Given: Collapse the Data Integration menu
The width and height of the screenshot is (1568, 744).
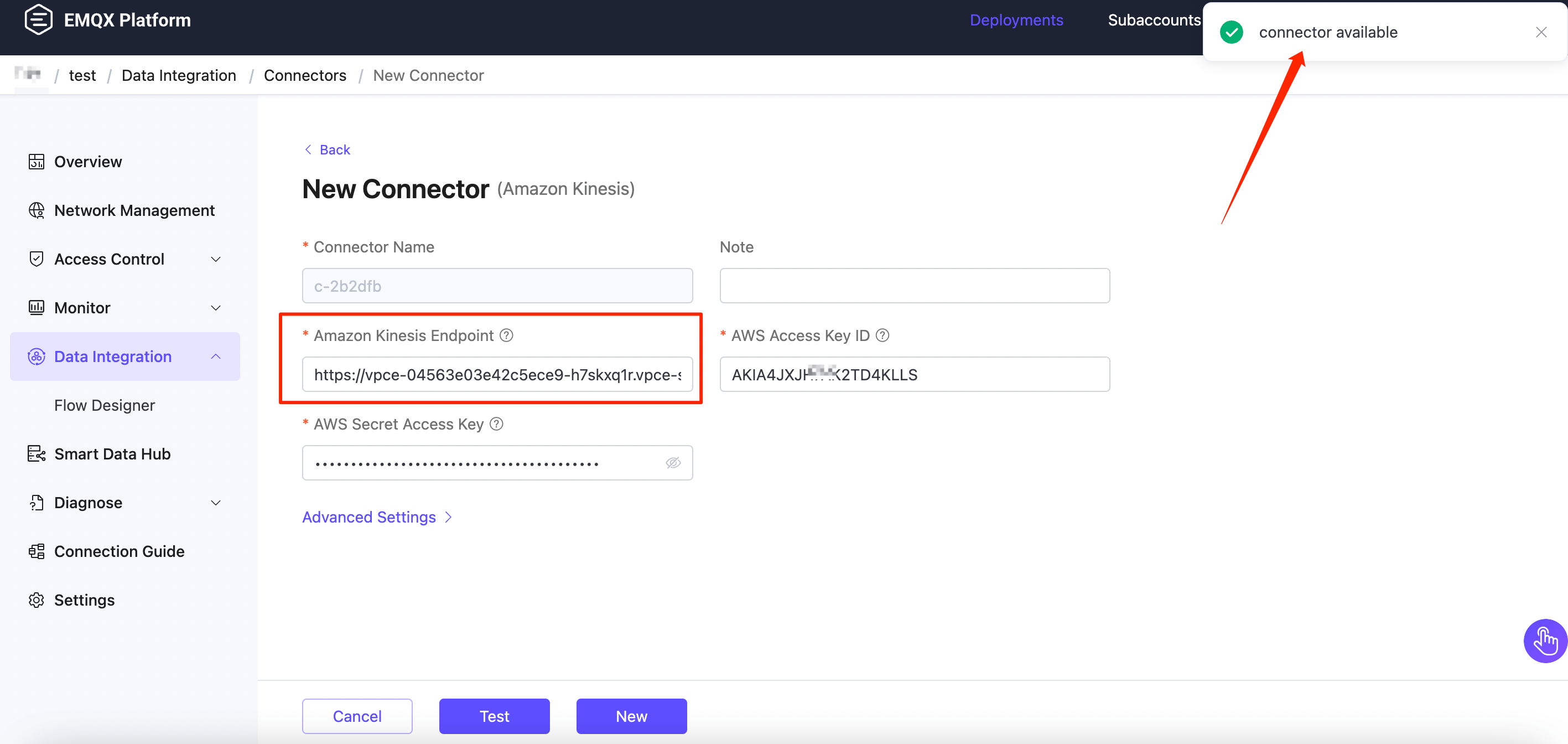Looking at the screenshot, I should (x=215, y=357).
